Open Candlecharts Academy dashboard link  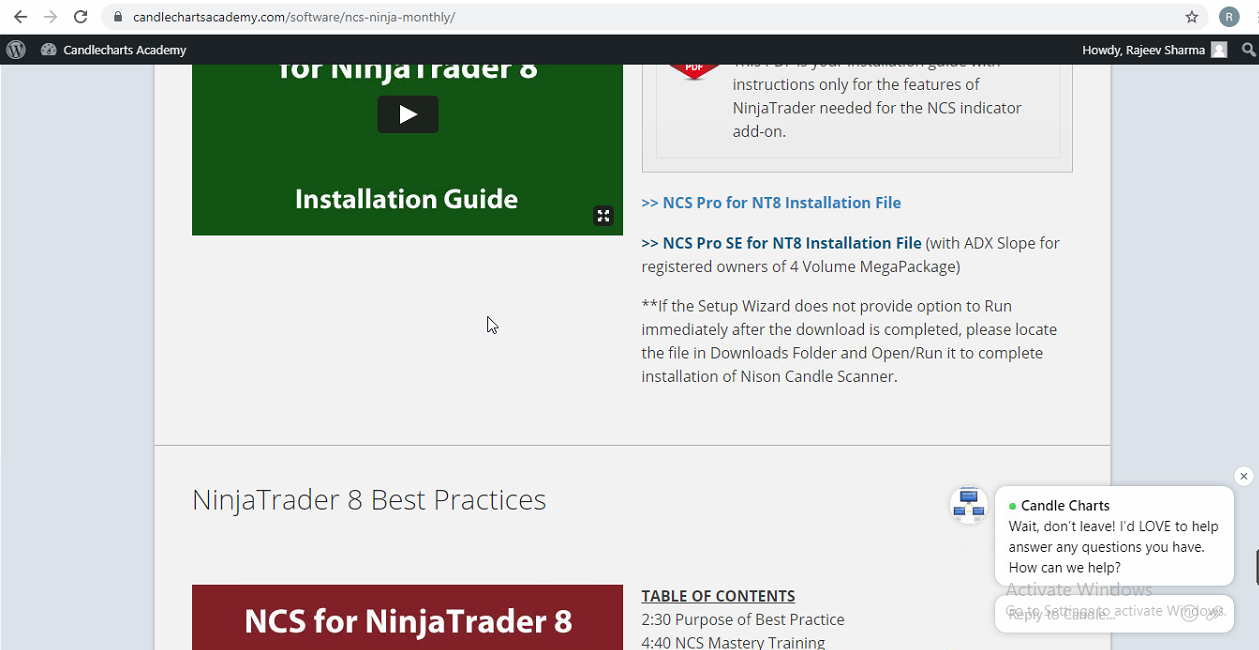113,50
